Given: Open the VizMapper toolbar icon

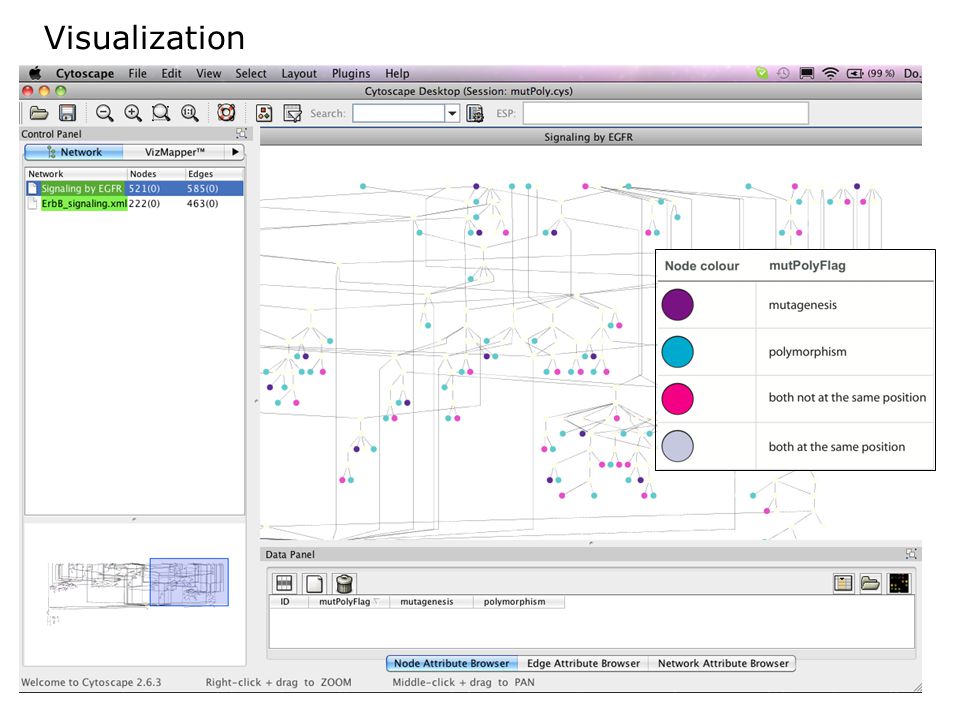Looking at the screenshot, I should (x=264, y=113).
